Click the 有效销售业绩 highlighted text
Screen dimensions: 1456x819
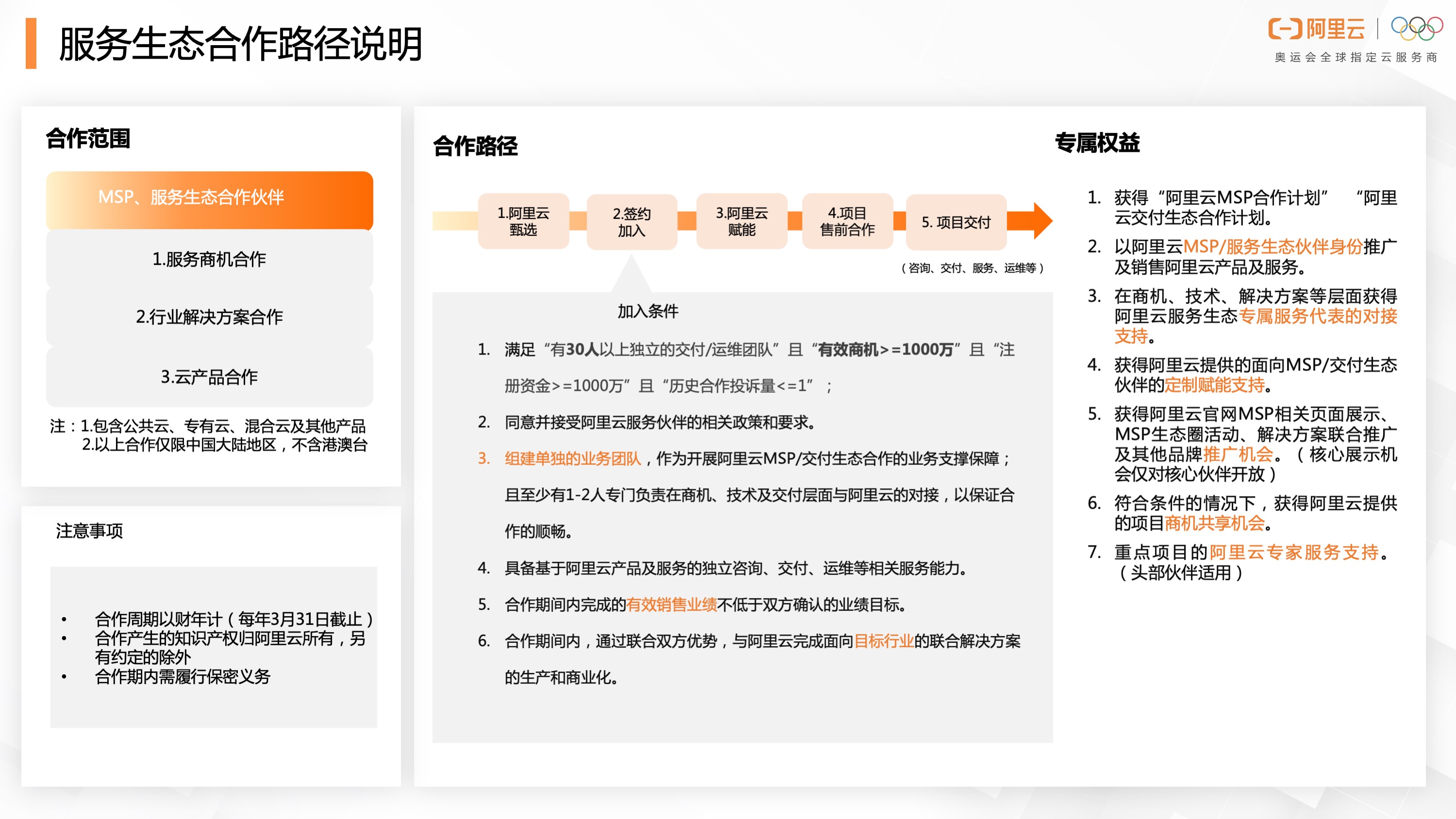click(671, 605)
